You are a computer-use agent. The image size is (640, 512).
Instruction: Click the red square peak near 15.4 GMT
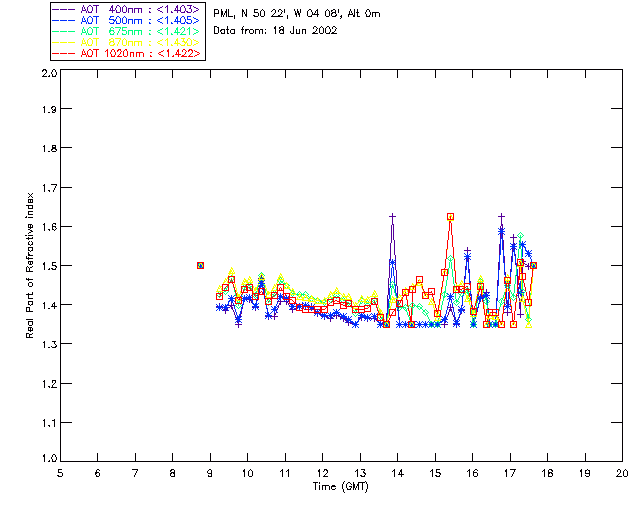click(x=450, y=217)
